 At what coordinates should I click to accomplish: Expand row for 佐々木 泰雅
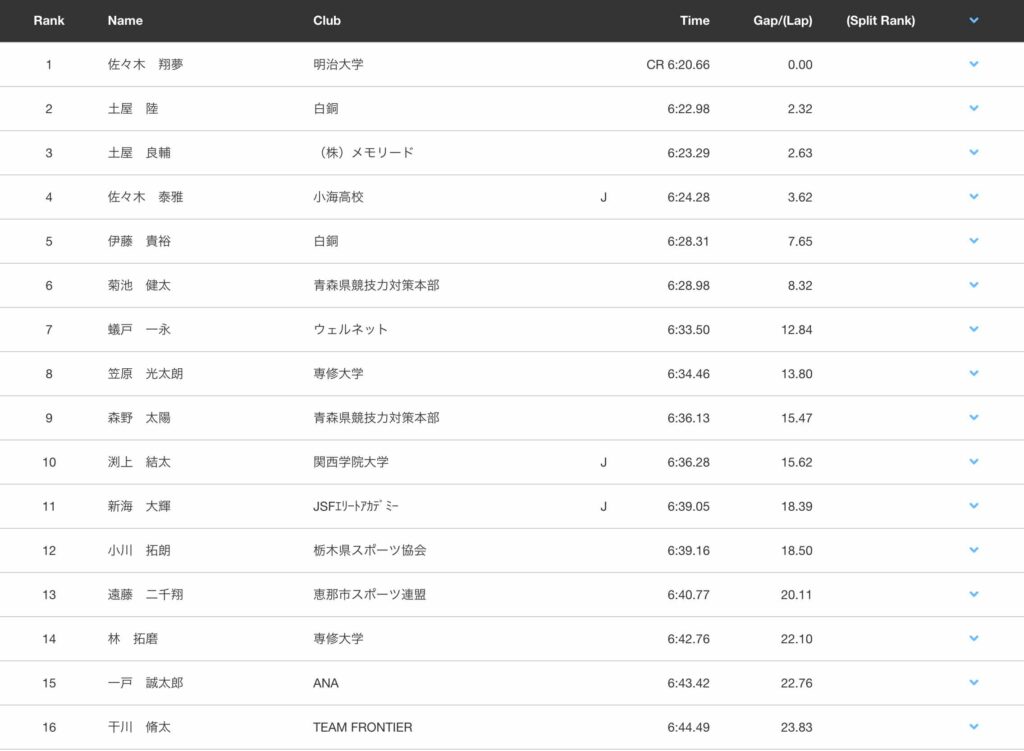[973, 197]
